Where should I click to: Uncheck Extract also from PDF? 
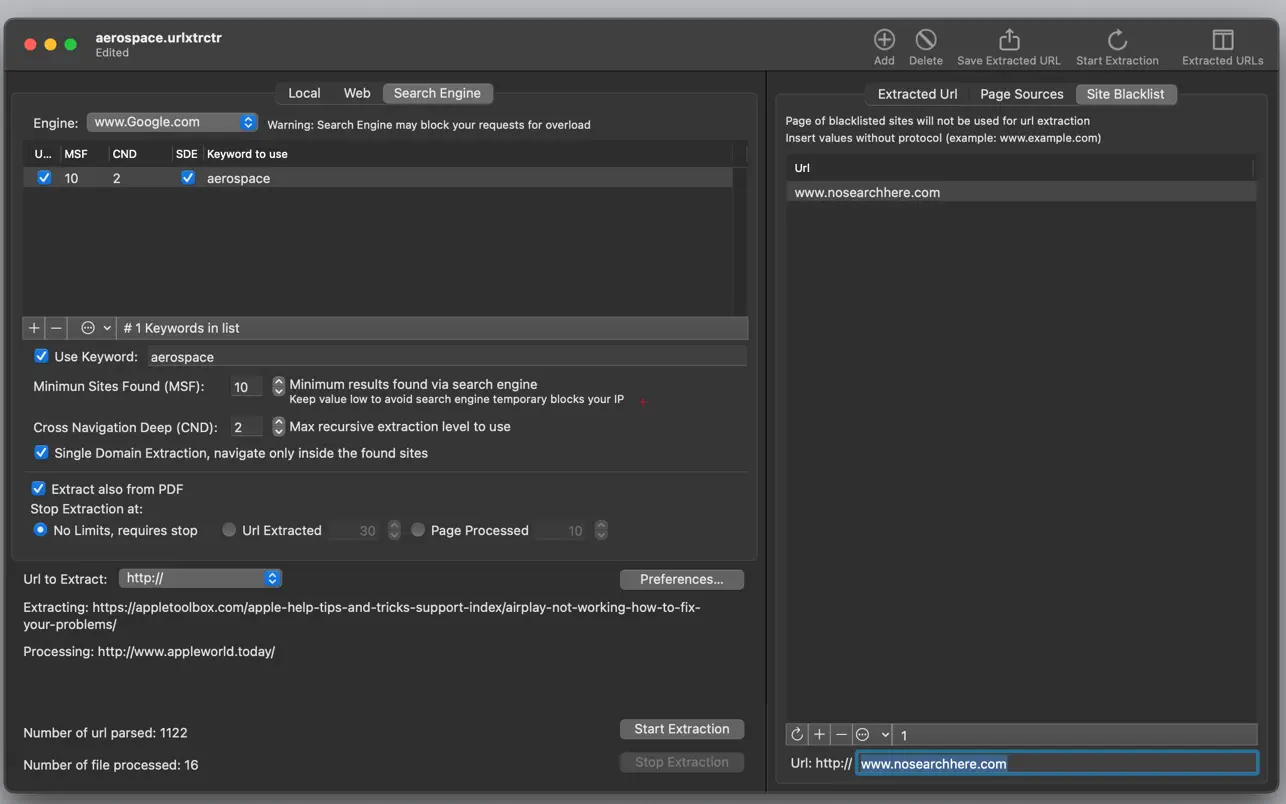[x=39, y=489]
